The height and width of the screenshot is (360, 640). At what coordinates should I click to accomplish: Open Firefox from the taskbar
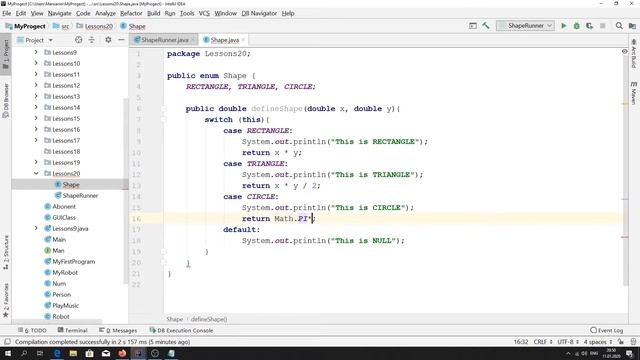(122, 353)
